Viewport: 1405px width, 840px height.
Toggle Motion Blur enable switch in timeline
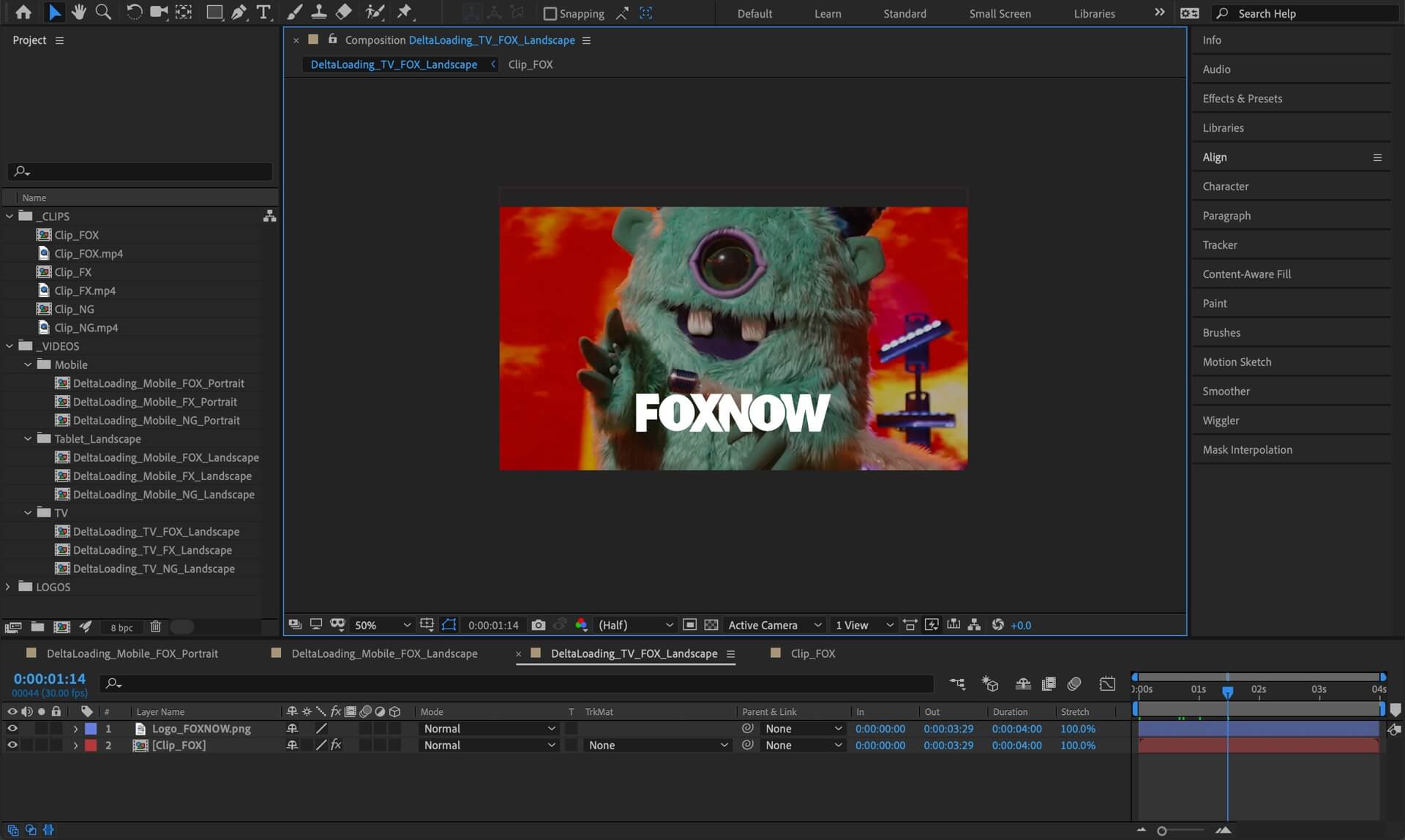coord(1074,683)
